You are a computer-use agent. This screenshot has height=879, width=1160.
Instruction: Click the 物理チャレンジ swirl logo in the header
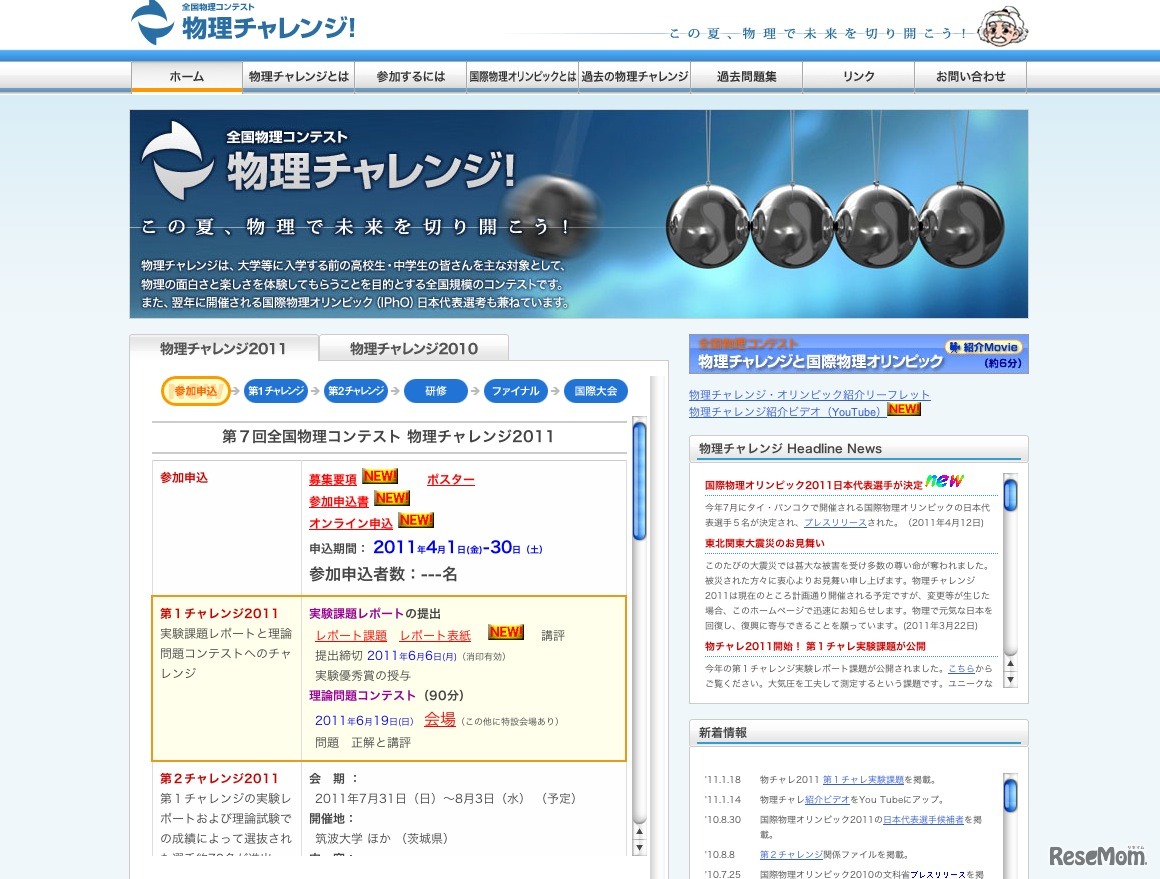(x=148, y=20)
